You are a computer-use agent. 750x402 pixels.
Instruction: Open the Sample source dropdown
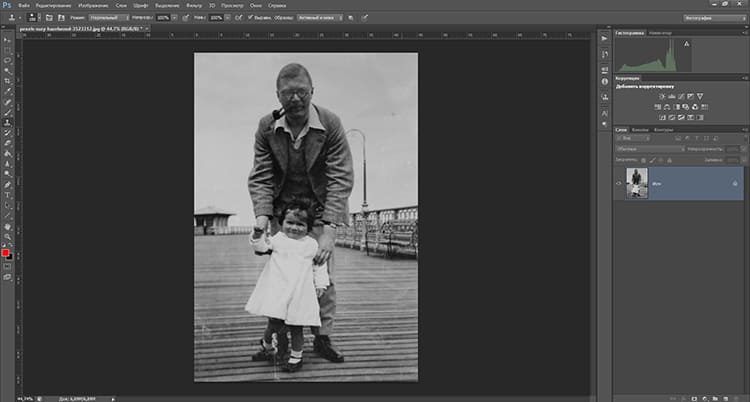coord(320,18)
